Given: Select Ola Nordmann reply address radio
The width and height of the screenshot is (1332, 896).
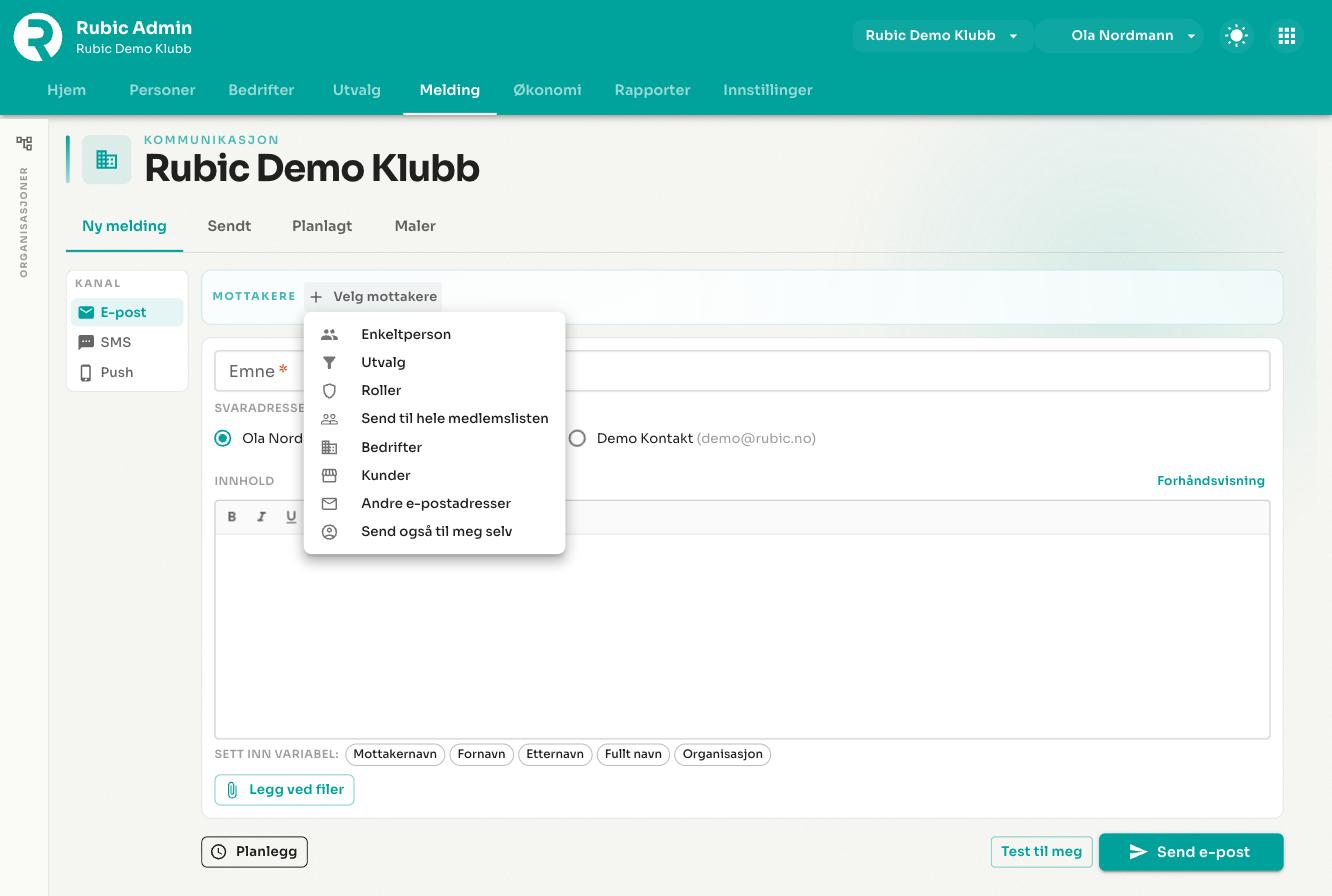Looking at the screenshot, I should pyautogui.click(x=223, y=438).
